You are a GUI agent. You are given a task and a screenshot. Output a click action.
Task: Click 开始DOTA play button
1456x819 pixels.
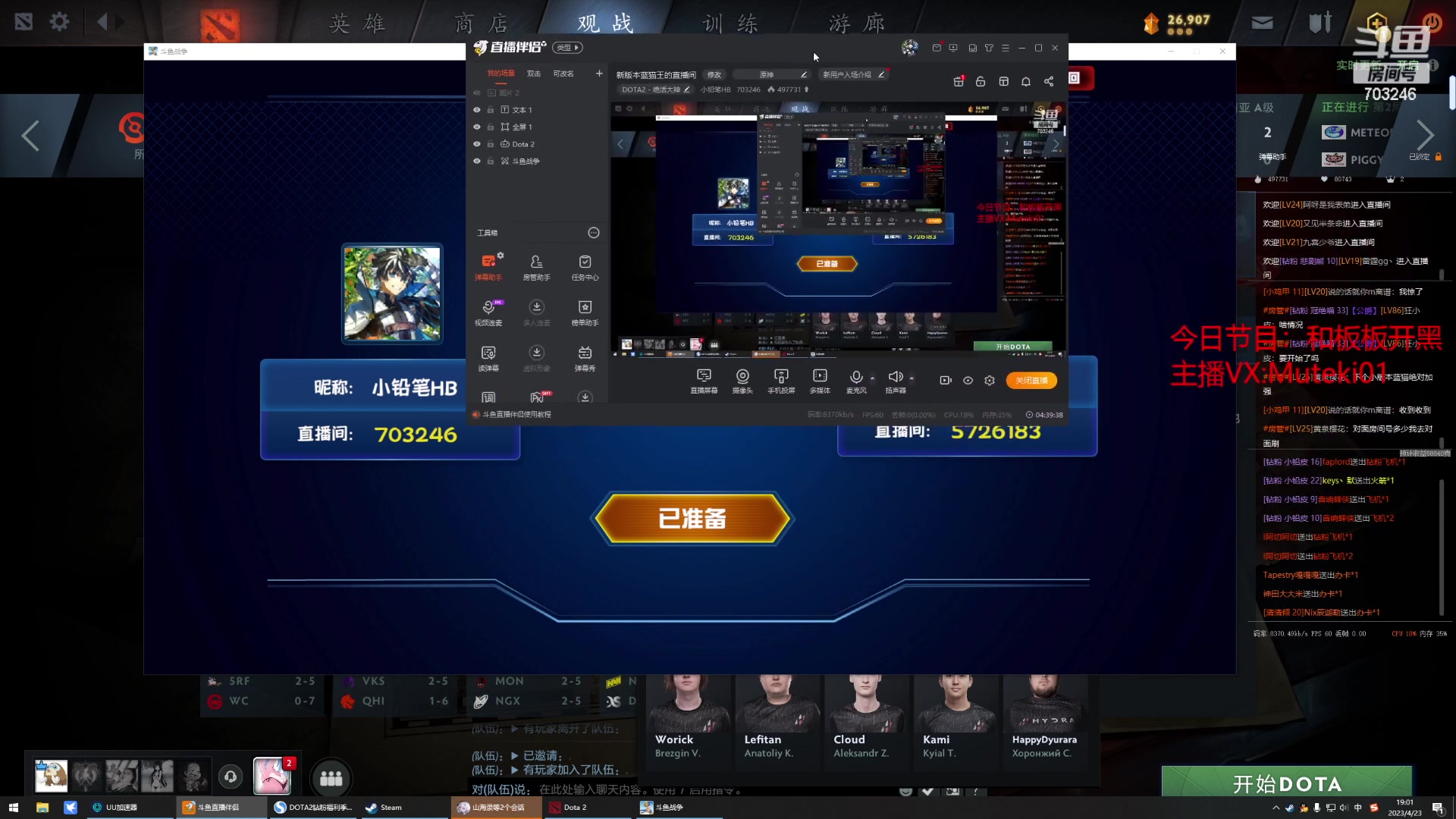click(1287, 783)
